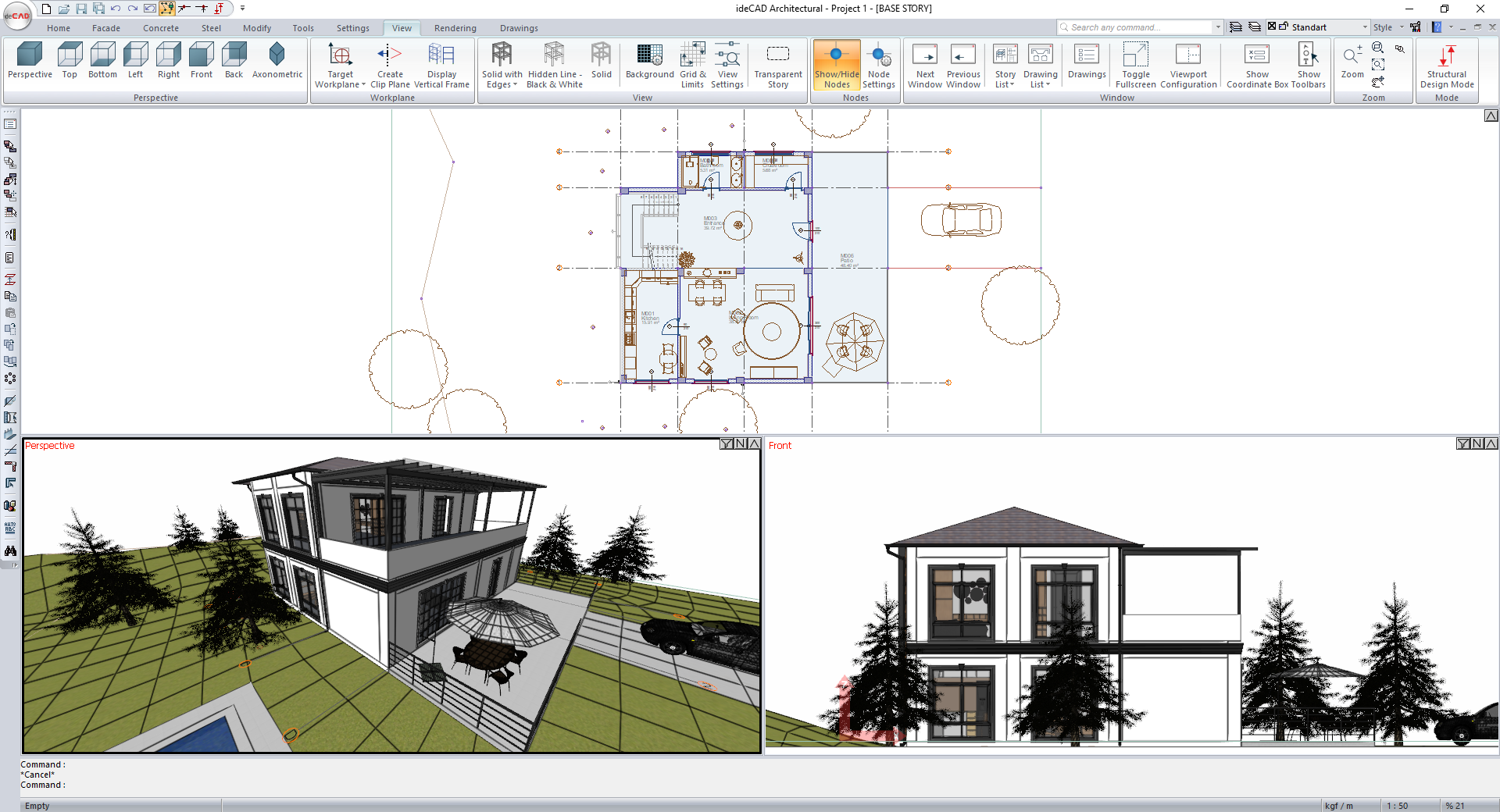Toggle Display Vertical Frame
This screenshot has height=812, width=1500.
pos(441,66)
